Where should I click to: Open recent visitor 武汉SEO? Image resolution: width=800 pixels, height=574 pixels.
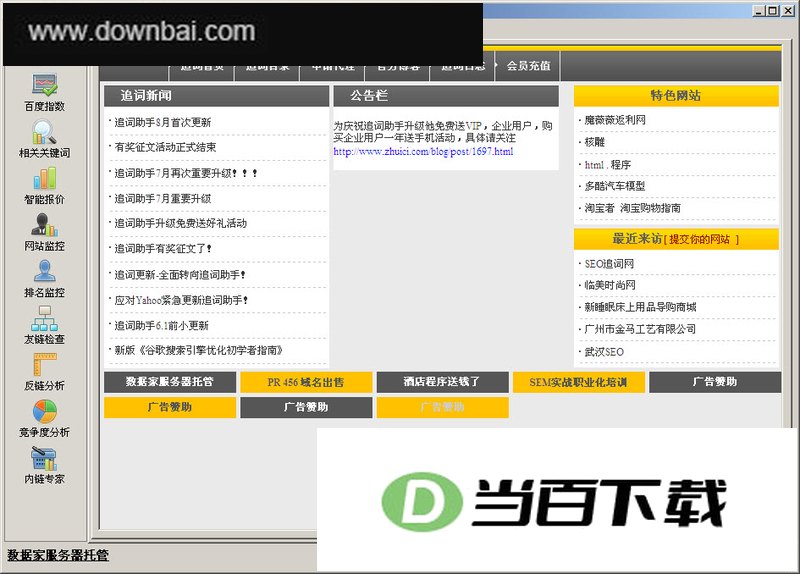604,352
